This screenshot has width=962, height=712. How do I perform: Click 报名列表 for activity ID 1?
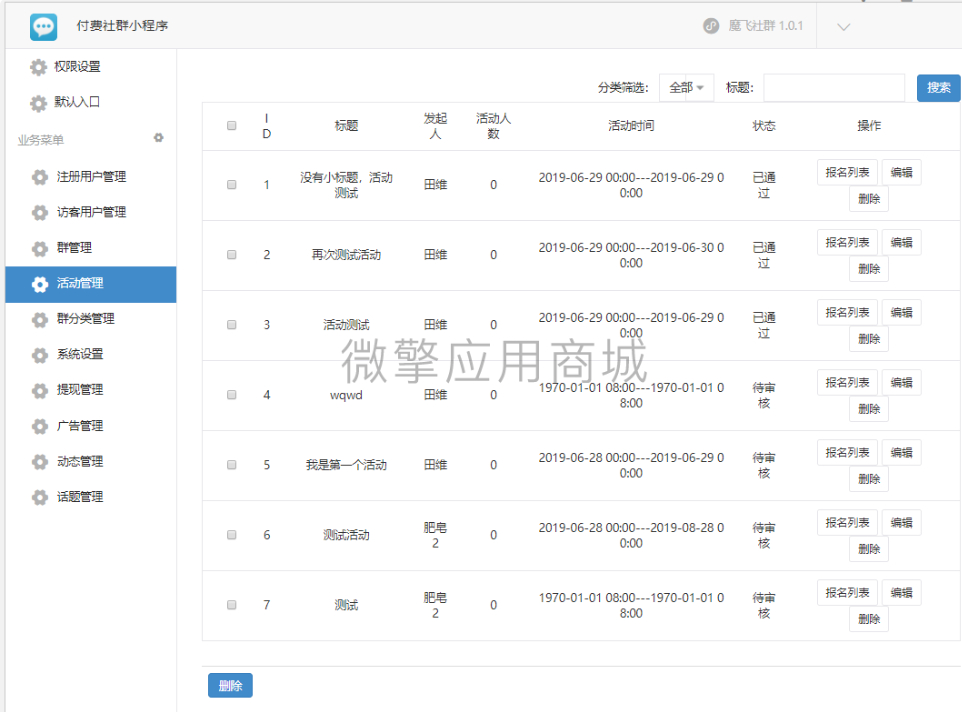click(847, 172)
